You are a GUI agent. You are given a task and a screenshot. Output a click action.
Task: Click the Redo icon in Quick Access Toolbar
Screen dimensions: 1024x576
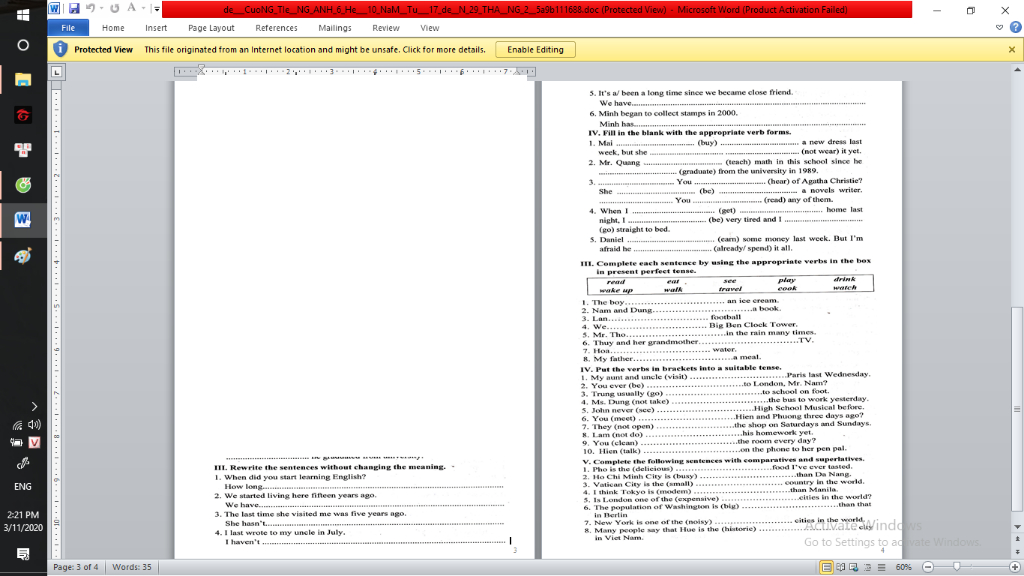(x=114, y=8)
